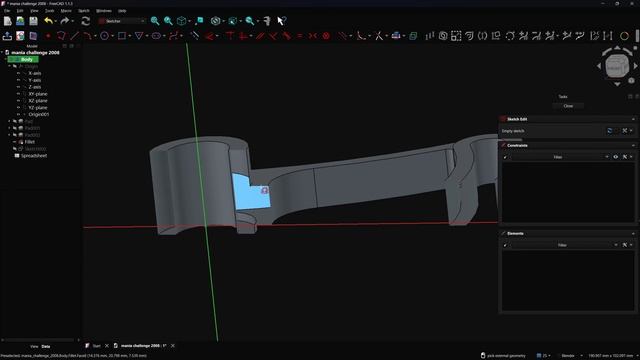Viewport: 640px width, 360px height.
Task: Apply the block constraint icon
Action: click(326, 36)
